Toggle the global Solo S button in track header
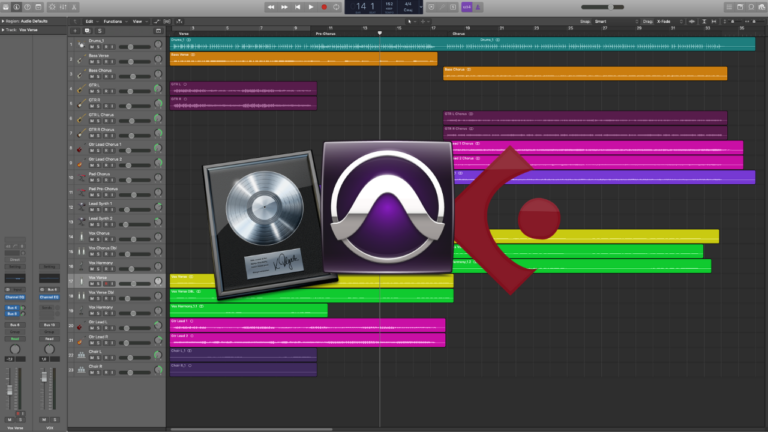This screenshot has height=432, width=768. [x=99, y=31]
